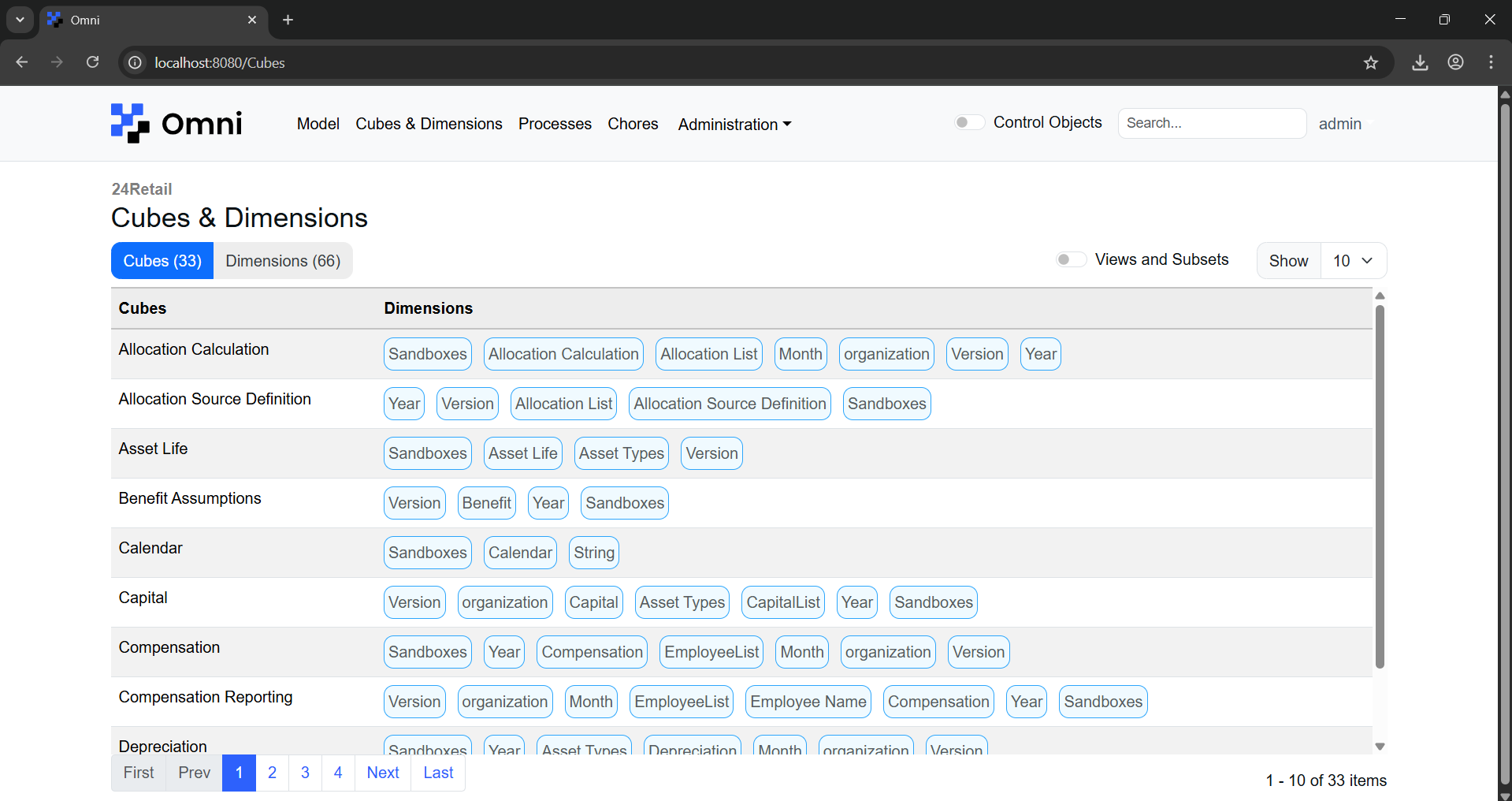Click the Omni logo icon

pyautogui.click(x=130, y=123)
